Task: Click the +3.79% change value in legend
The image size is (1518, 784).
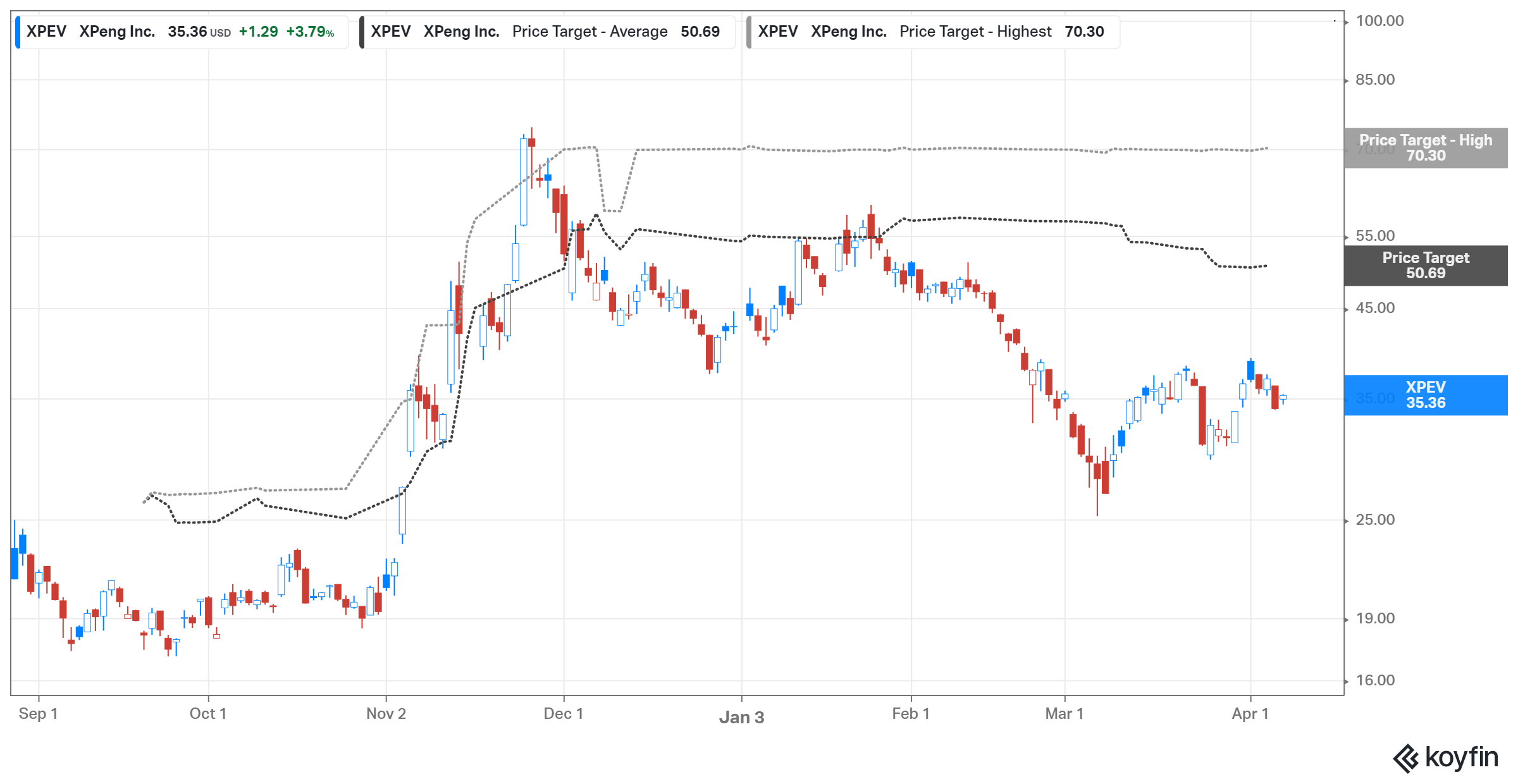Action: point(310,32)
